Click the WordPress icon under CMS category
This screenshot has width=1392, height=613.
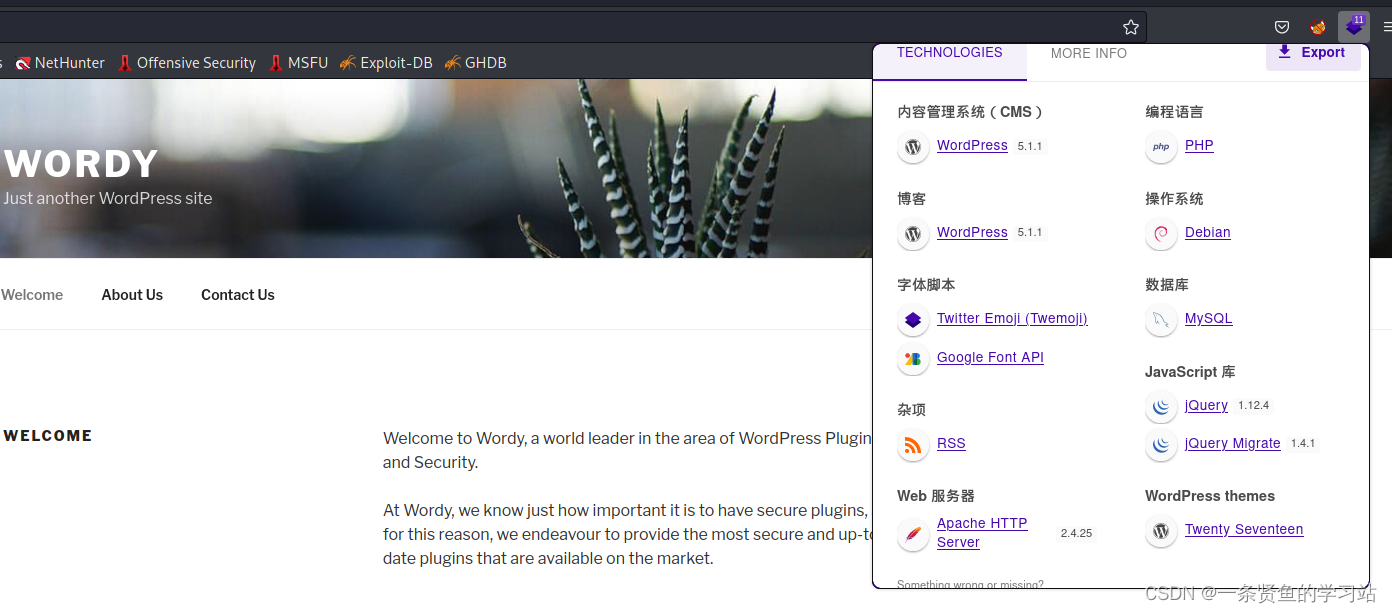click(x=912, y=147)
